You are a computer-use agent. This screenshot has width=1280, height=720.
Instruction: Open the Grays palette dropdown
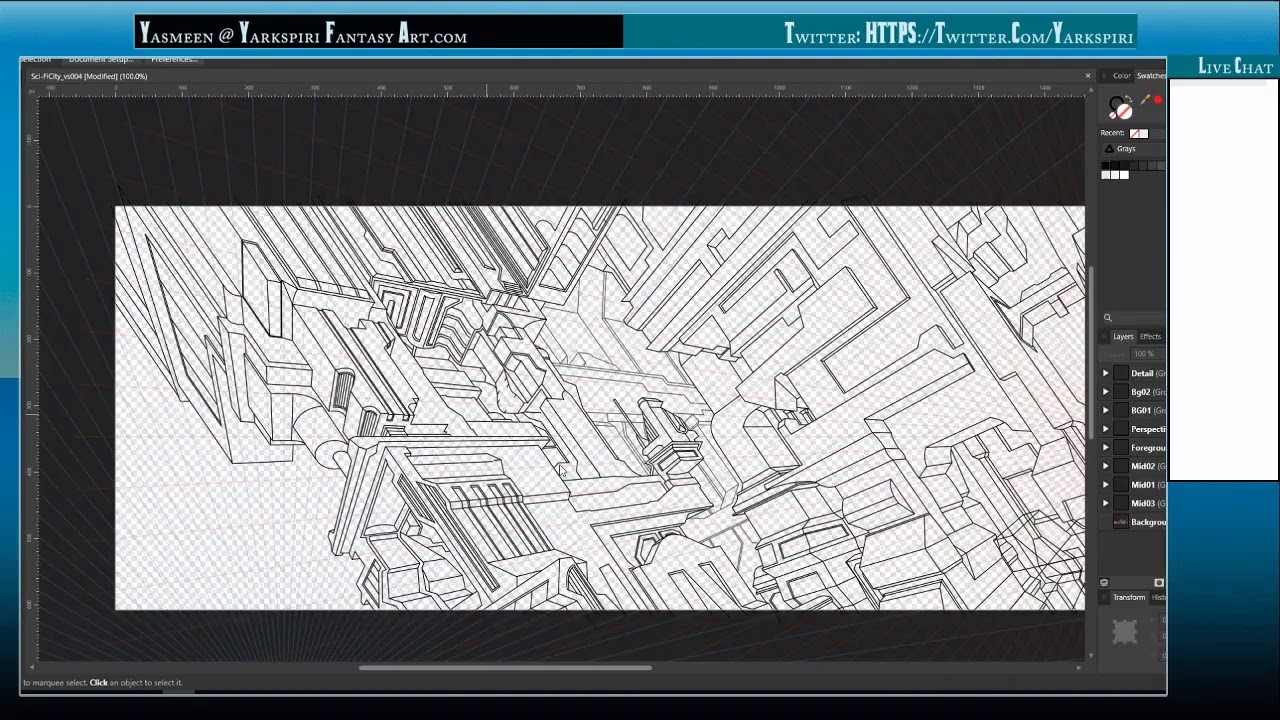[1134, 149]
